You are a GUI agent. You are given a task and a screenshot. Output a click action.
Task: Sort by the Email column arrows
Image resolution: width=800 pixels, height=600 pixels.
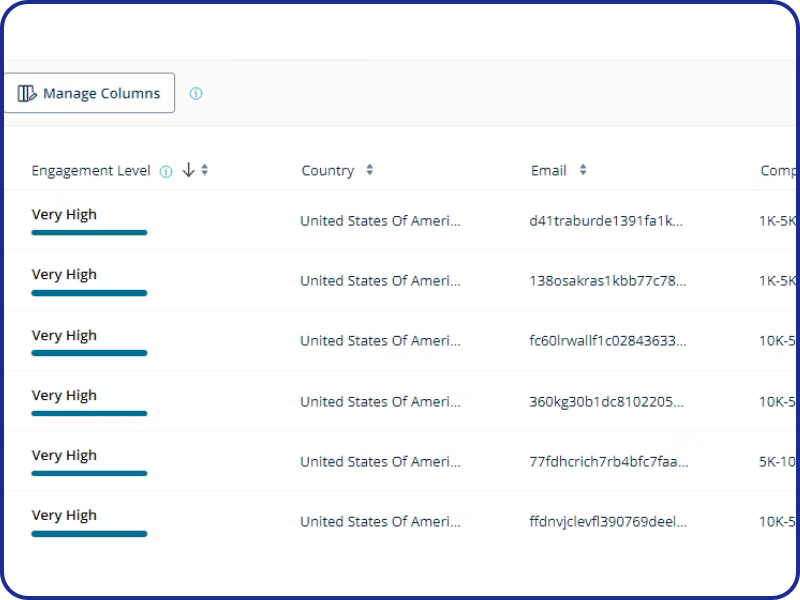pyautogui.click(x=583, y=170)
